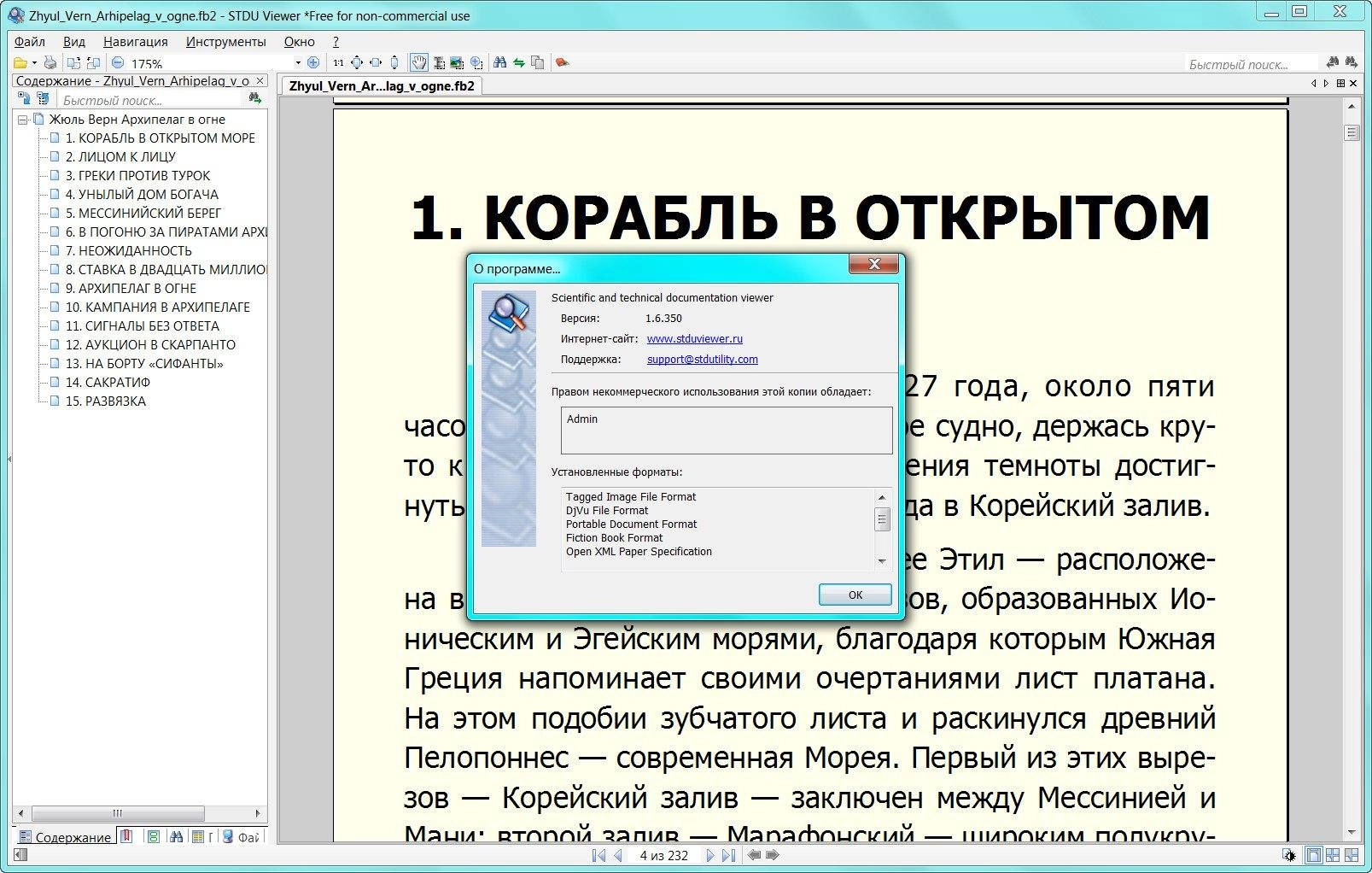Viewport: 1372px width, 873px height.
Task: Choose the zoom selection tool
Action: click(x=476, y=62)
